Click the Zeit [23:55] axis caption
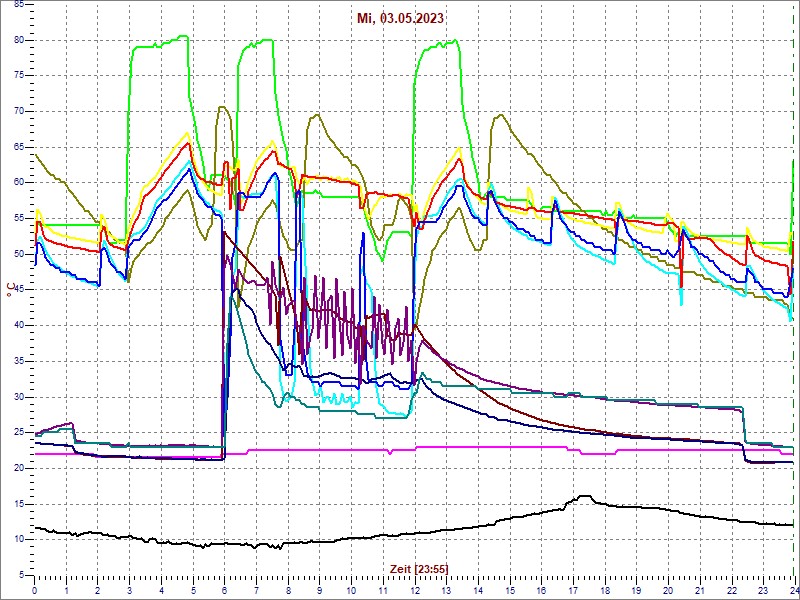 pos(419,568)
